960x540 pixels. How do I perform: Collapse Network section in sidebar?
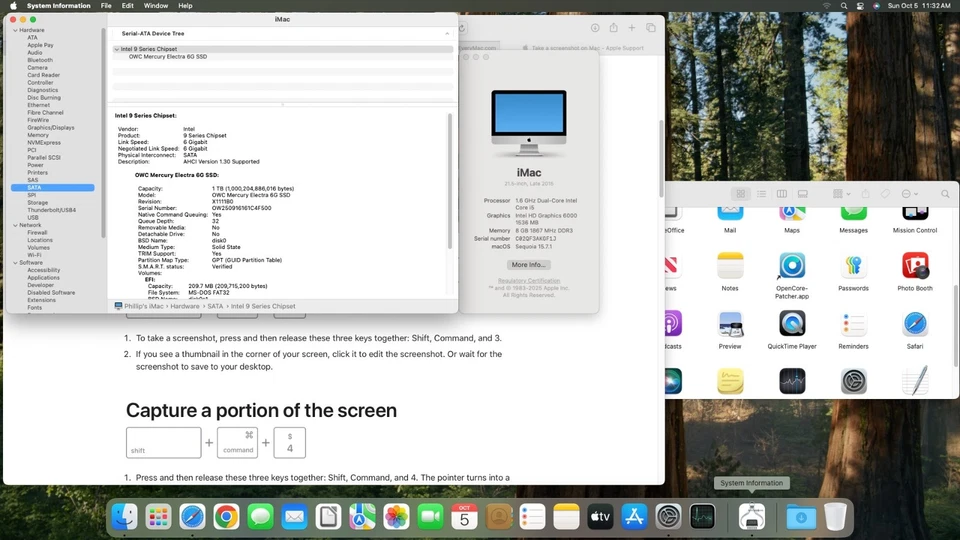tap(15, 225)
